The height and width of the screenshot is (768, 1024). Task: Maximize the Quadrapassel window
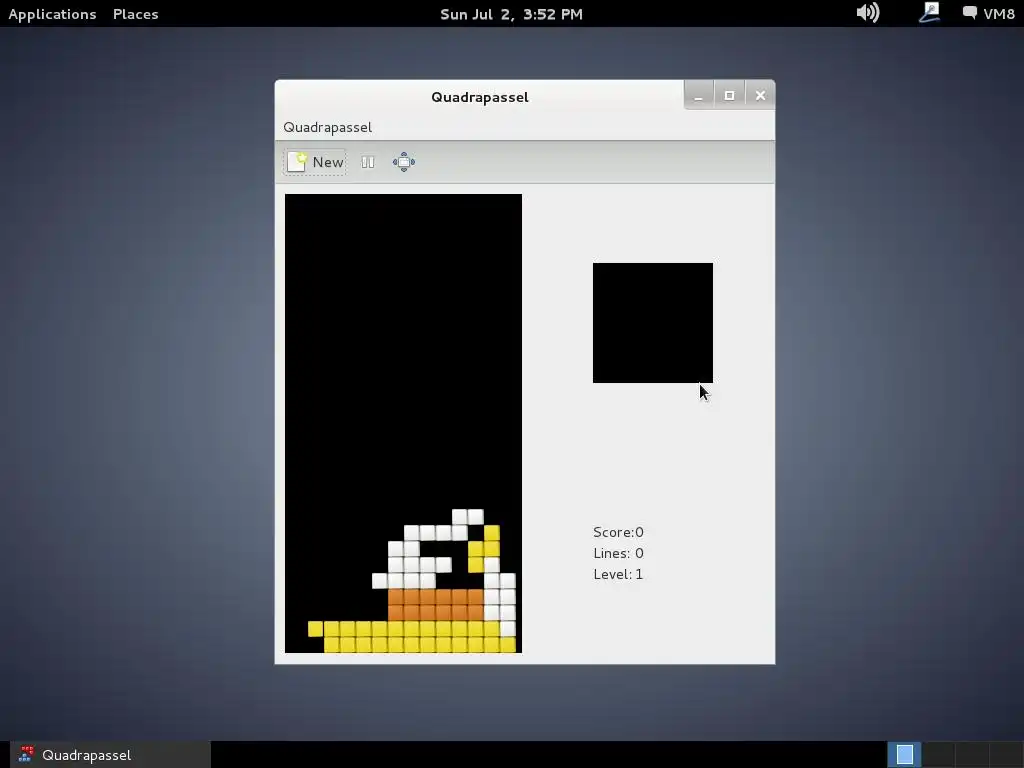tap(729, 96)
